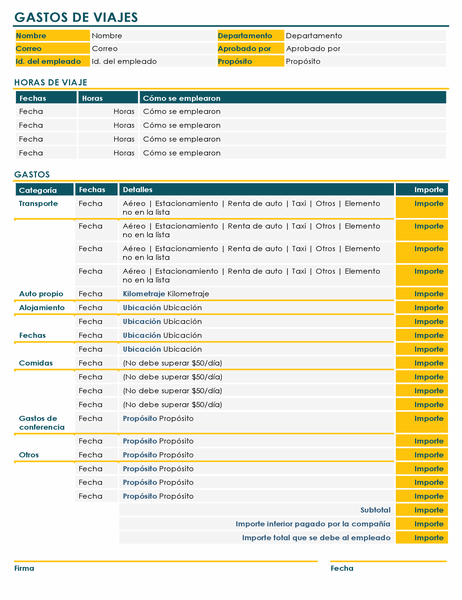
Task: Click the GASTOS section heading
Action: (x=32, y=174)
